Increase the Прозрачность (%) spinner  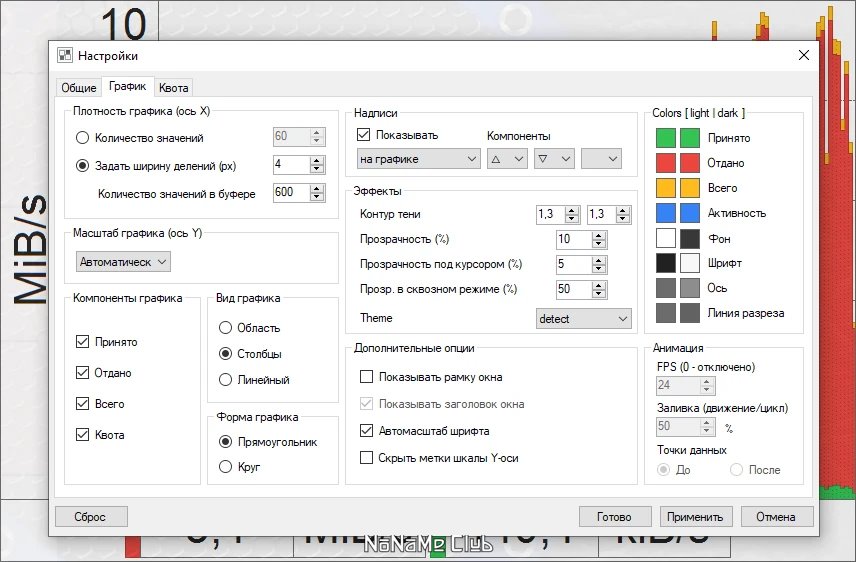point(599,235)
